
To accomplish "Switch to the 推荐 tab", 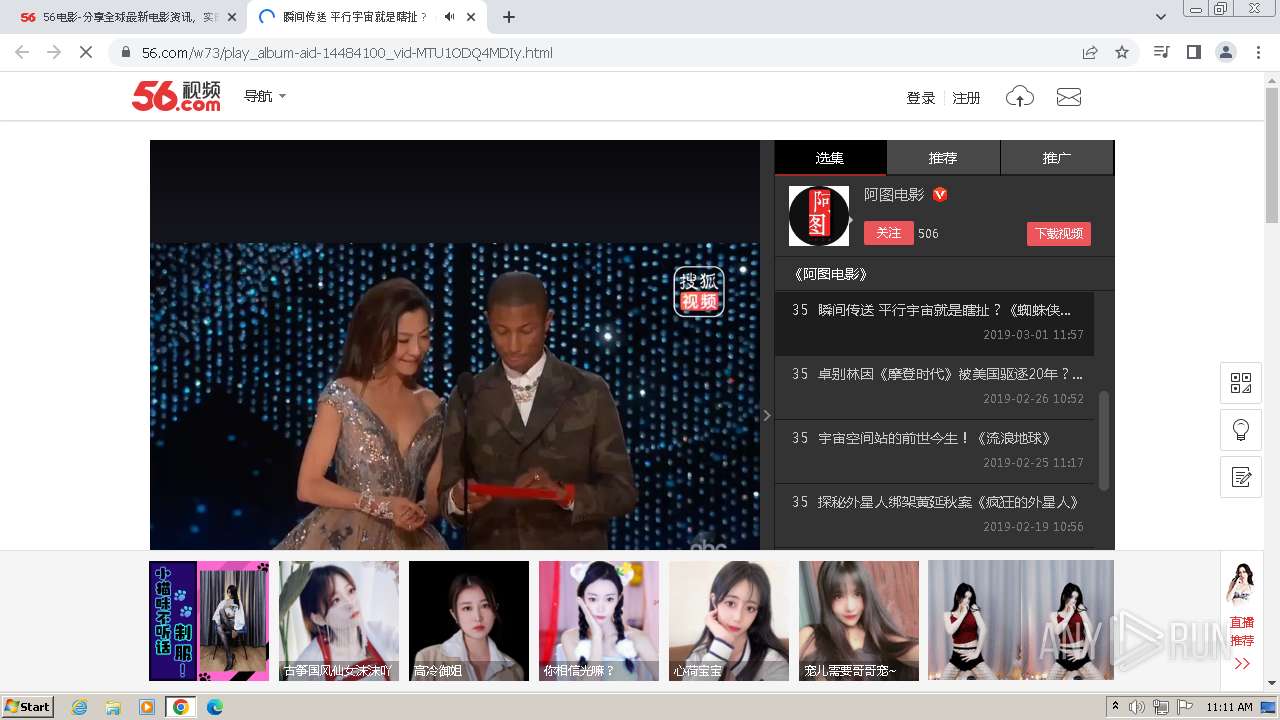I will (943, 158).
